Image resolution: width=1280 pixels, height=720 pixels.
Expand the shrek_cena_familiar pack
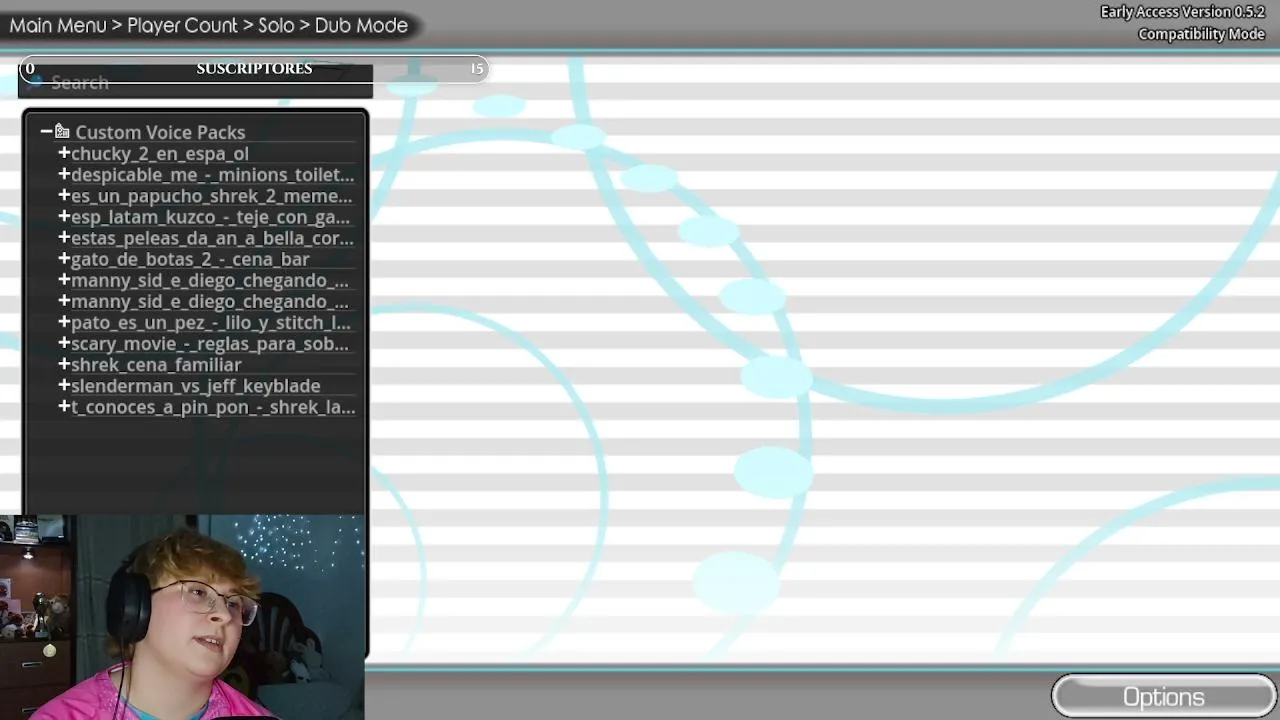click(64, 364)
